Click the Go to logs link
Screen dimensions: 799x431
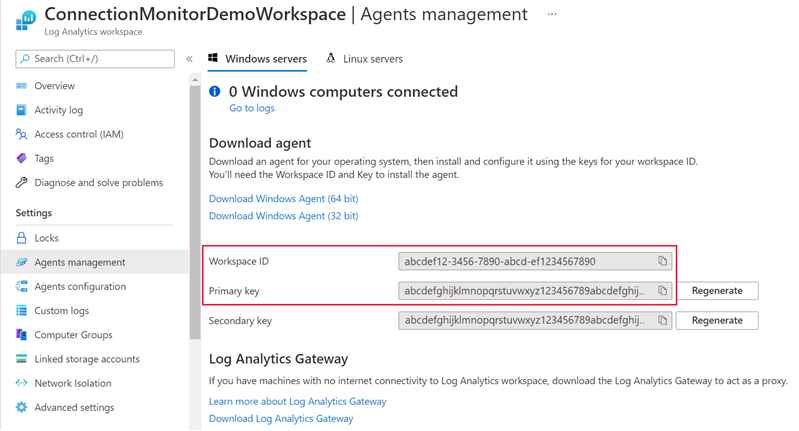pos(251,108)
